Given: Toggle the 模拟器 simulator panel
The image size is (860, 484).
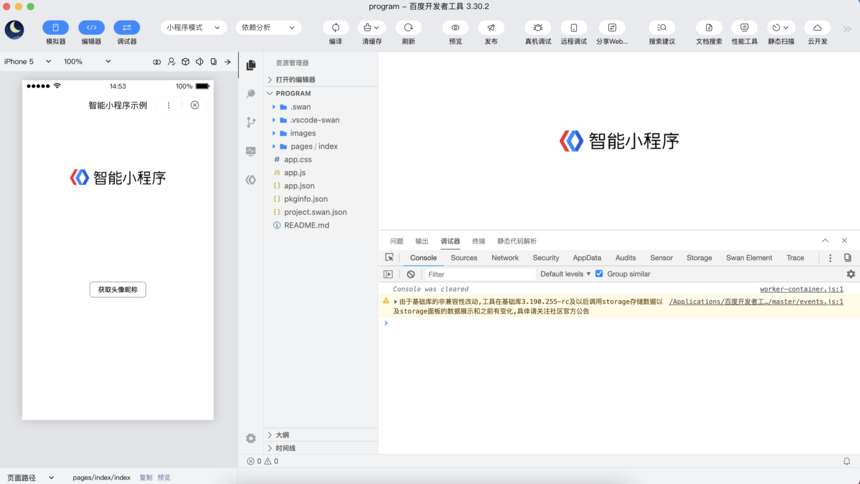Looking at the screenshot, I should (55, 27).
